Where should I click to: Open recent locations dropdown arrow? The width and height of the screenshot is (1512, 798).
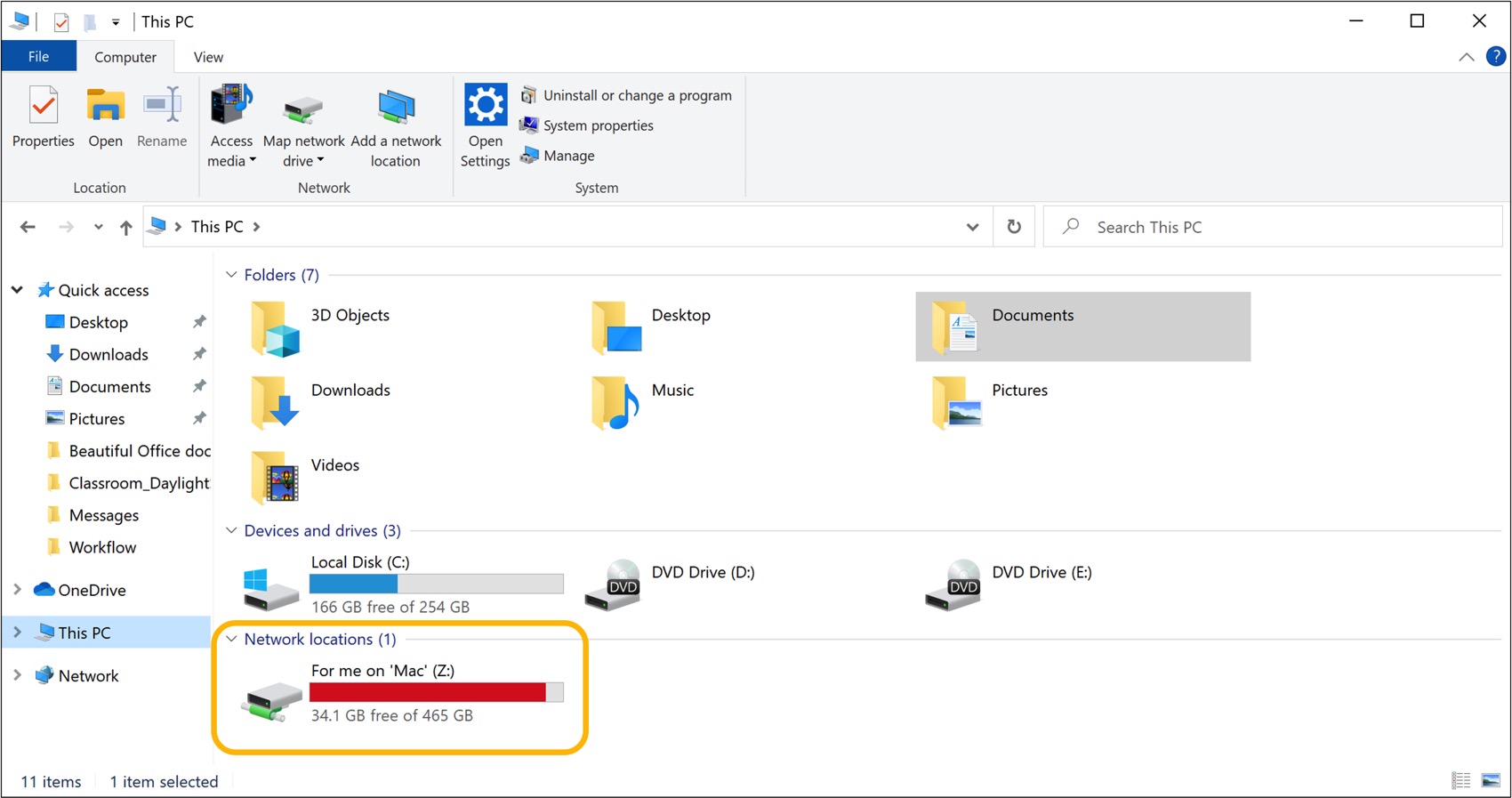(98, 227)
